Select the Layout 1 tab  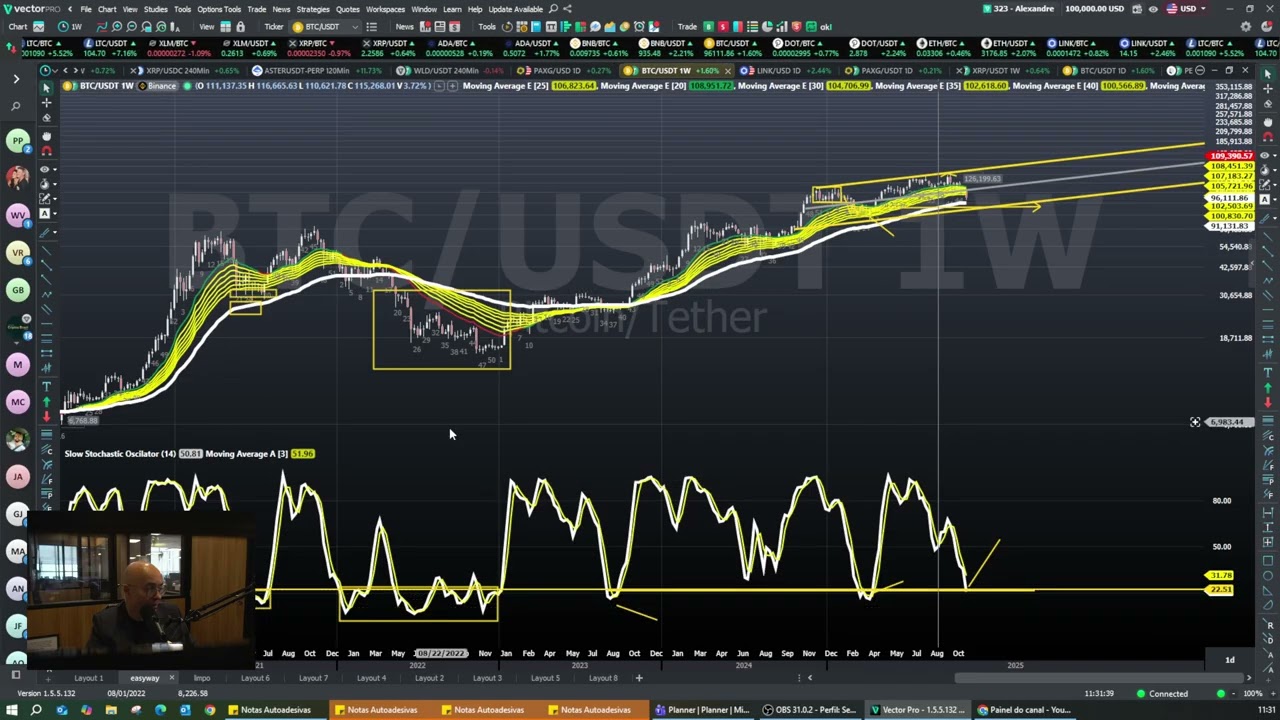pyautogui.click(x=88, y=678)
